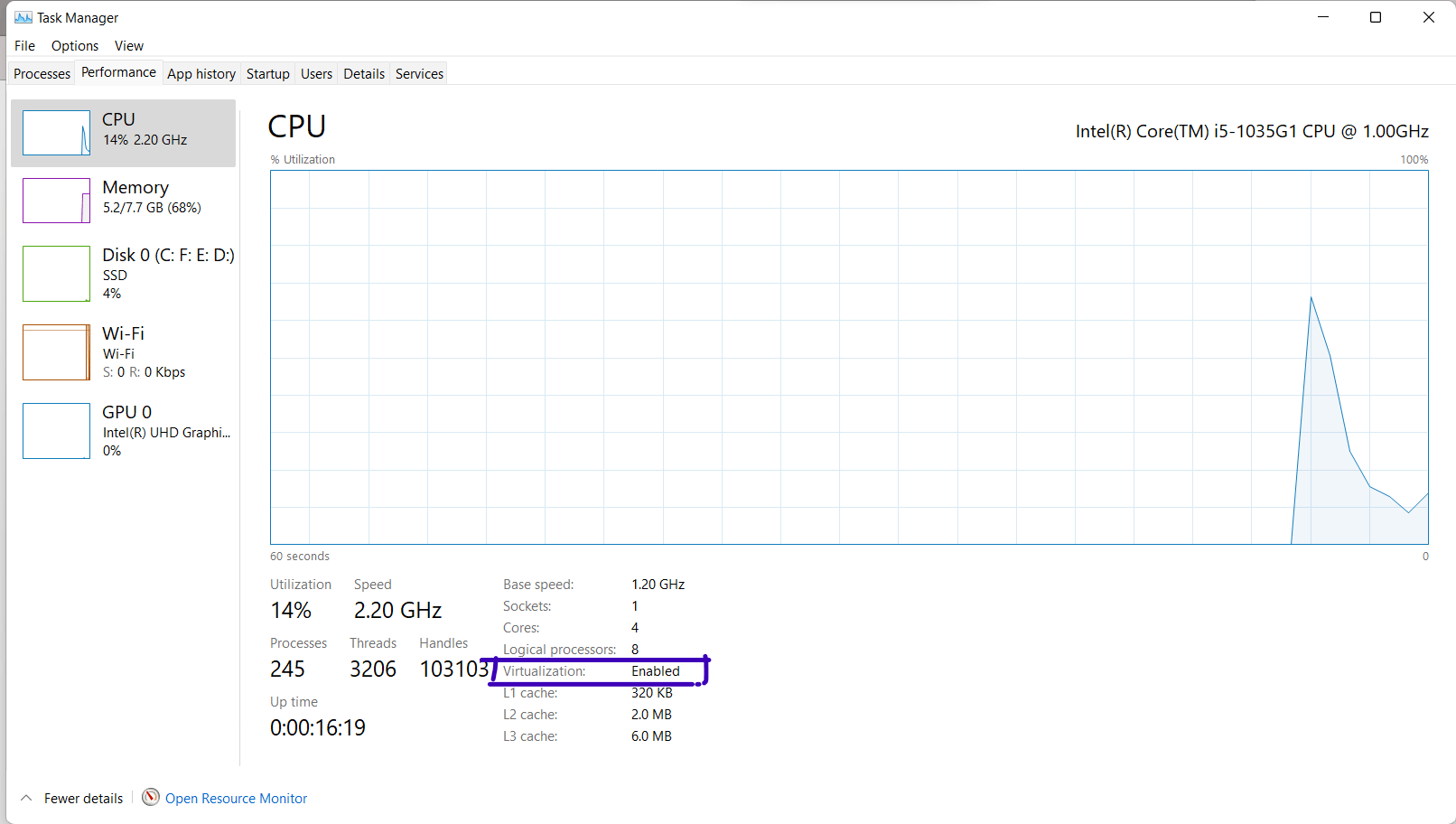
Task: Click the 14% utilization value
Action: 291,611
